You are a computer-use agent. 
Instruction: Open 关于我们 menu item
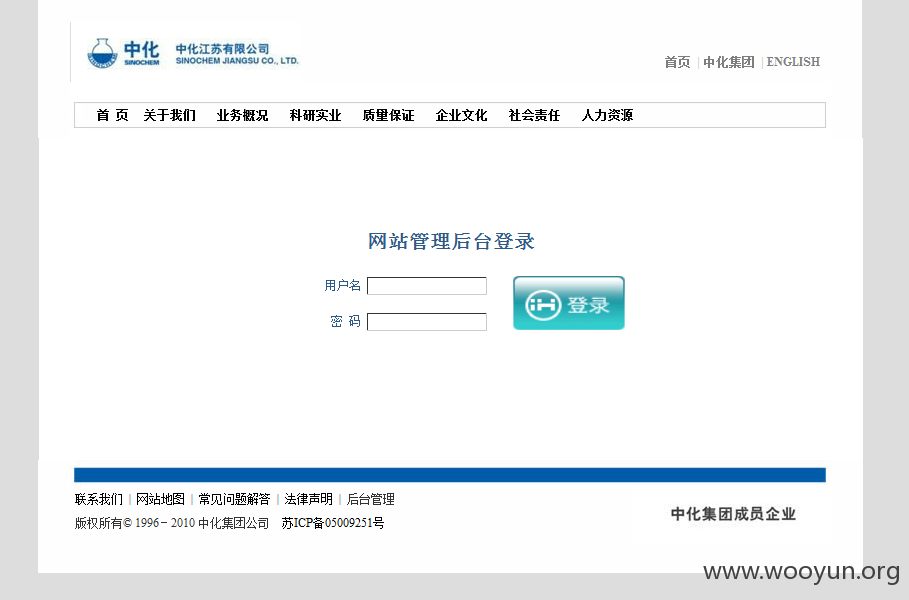coord(170,115)
